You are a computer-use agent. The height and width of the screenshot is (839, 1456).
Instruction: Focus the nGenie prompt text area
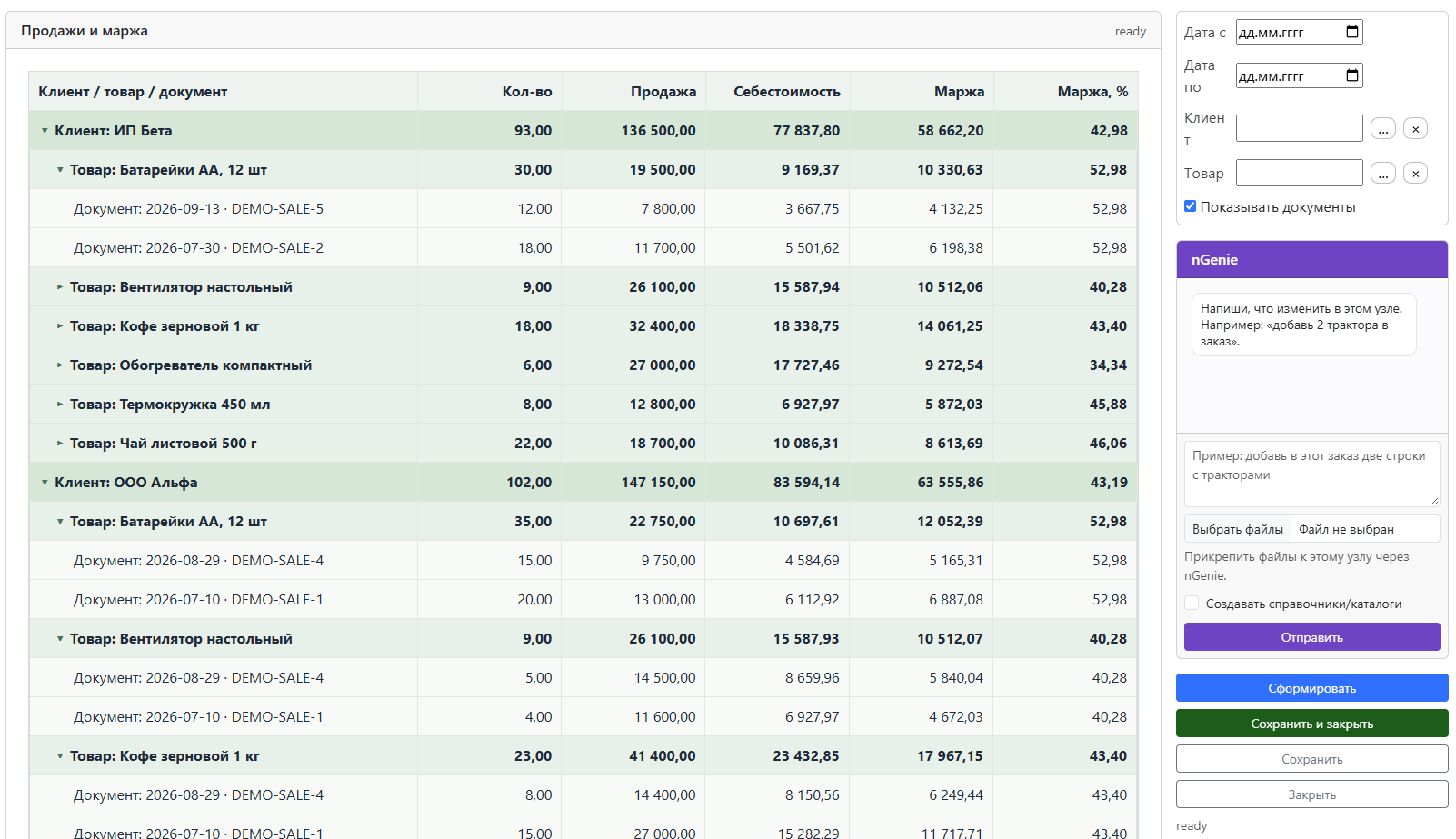point(1311,474)
